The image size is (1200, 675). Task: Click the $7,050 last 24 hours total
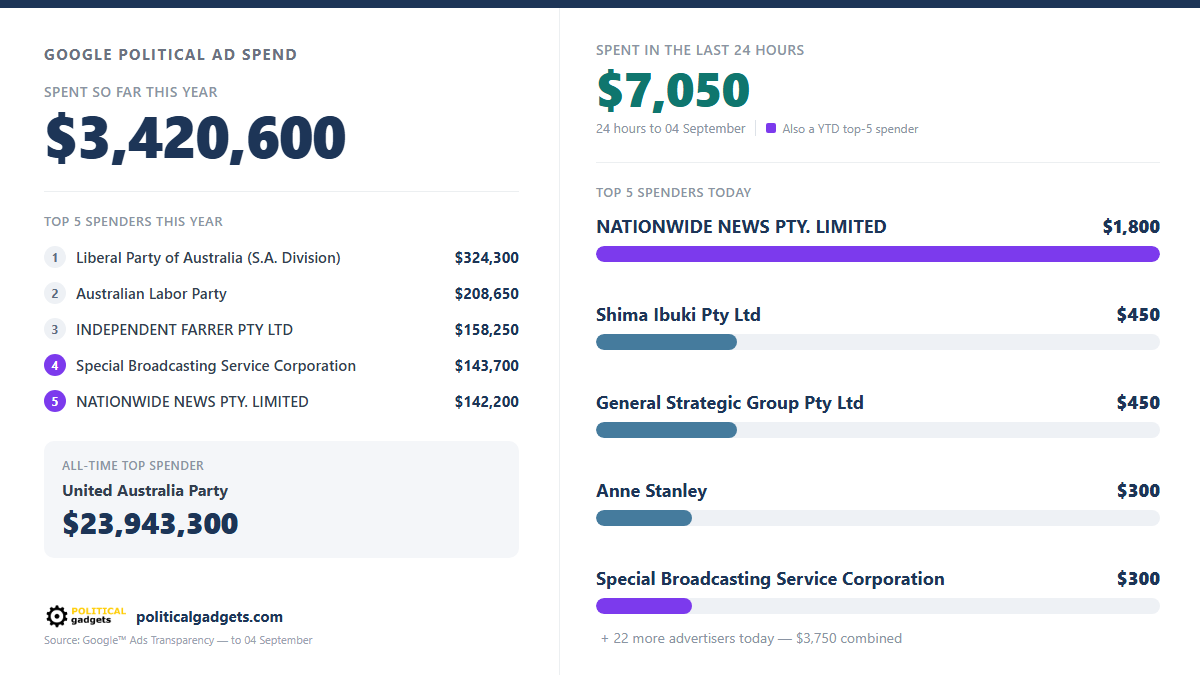click(673, 91)
